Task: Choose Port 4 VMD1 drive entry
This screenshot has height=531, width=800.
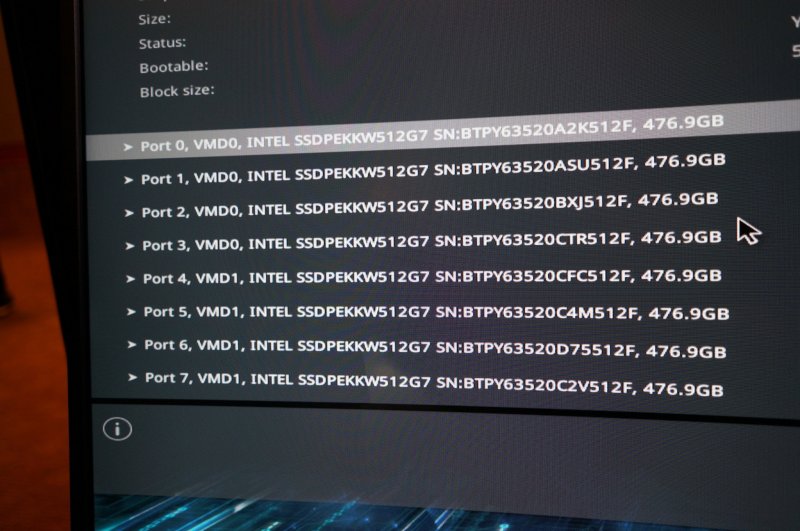Action: (432, 277)
